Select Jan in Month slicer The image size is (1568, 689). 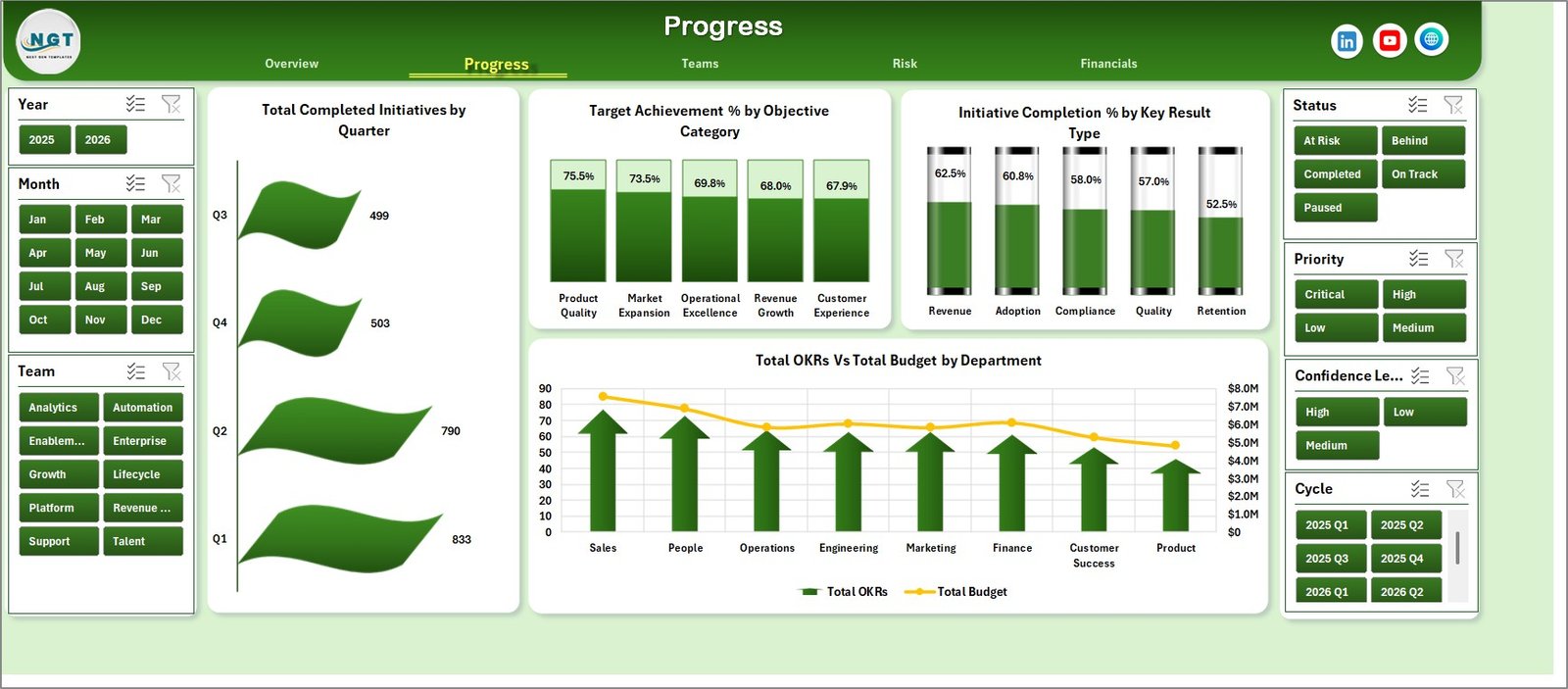pyautogui.click(x=44, y=220)
